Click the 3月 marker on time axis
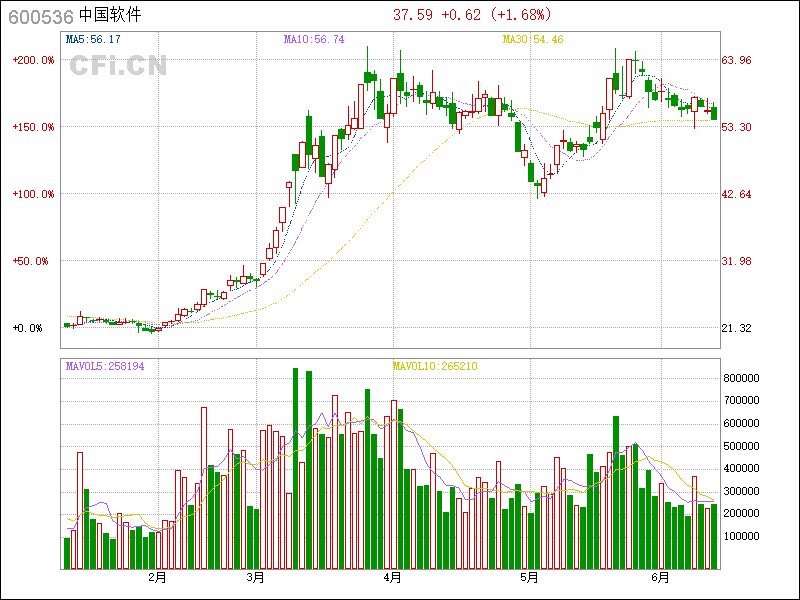Screen dimensions: 800x600 [255, 577]
